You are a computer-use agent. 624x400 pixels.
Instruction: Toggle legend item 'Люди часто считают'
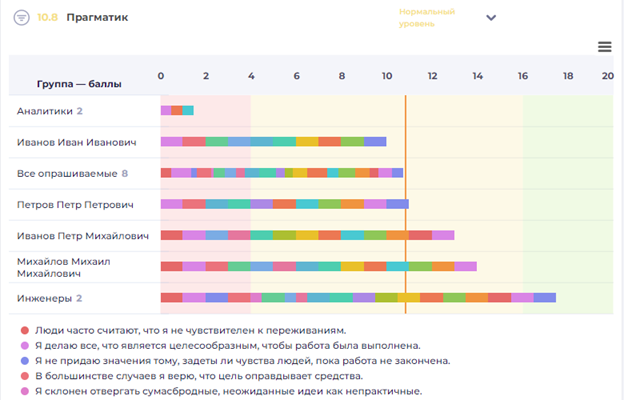click(x=190, y=330)
